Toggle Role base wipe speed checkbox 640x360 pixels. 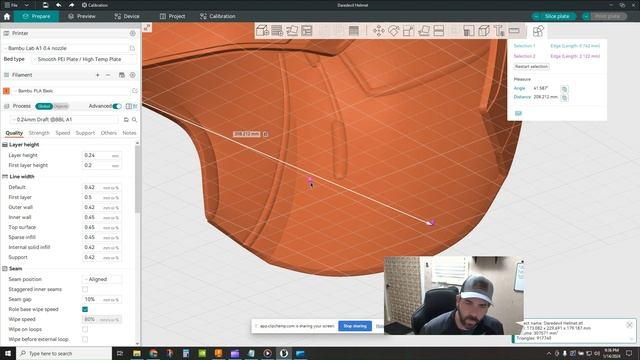(x=85, y=309)
